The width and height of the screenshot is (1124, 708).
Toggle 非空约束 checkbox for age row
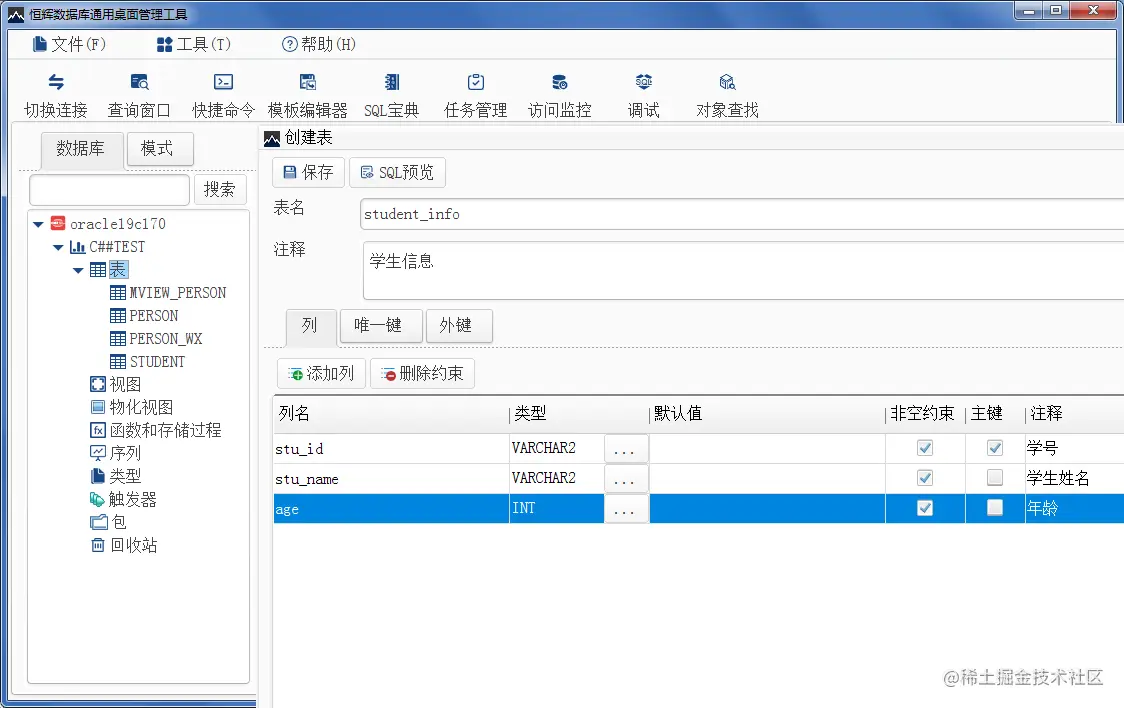(925, 507)
